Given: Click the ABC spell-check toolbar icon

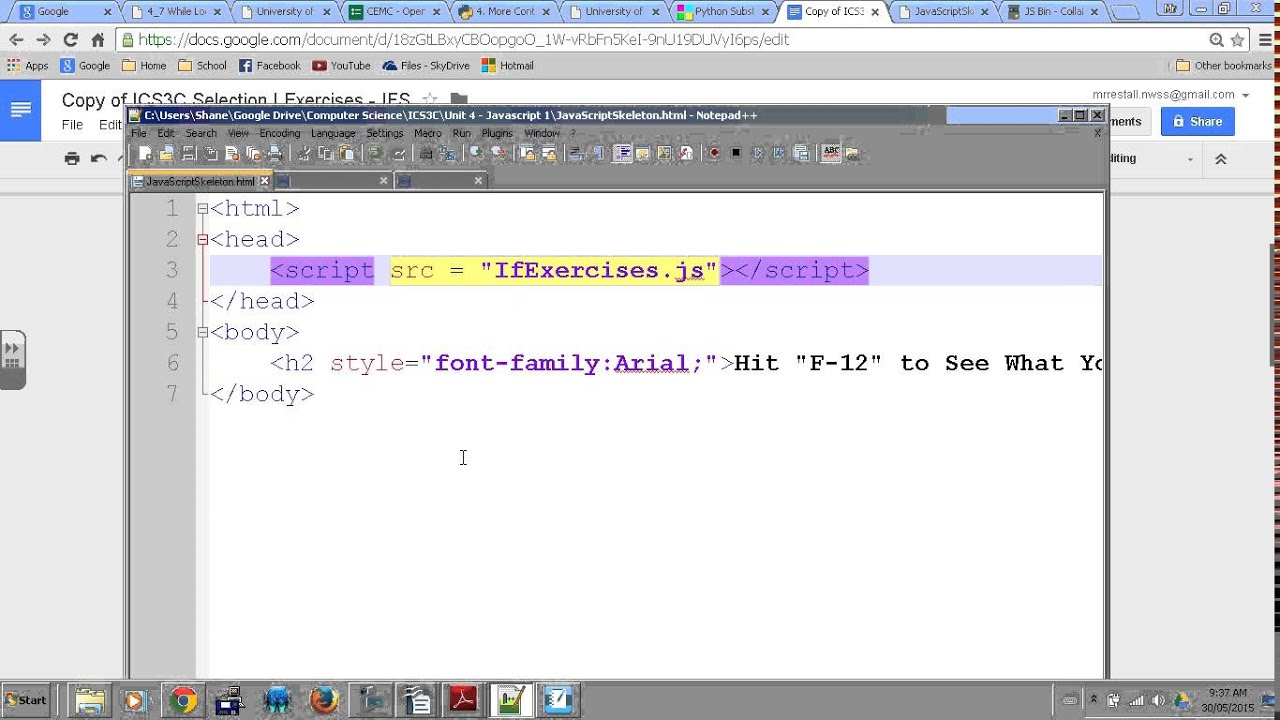Looking at the screenshot, I should tap(830, 153).
